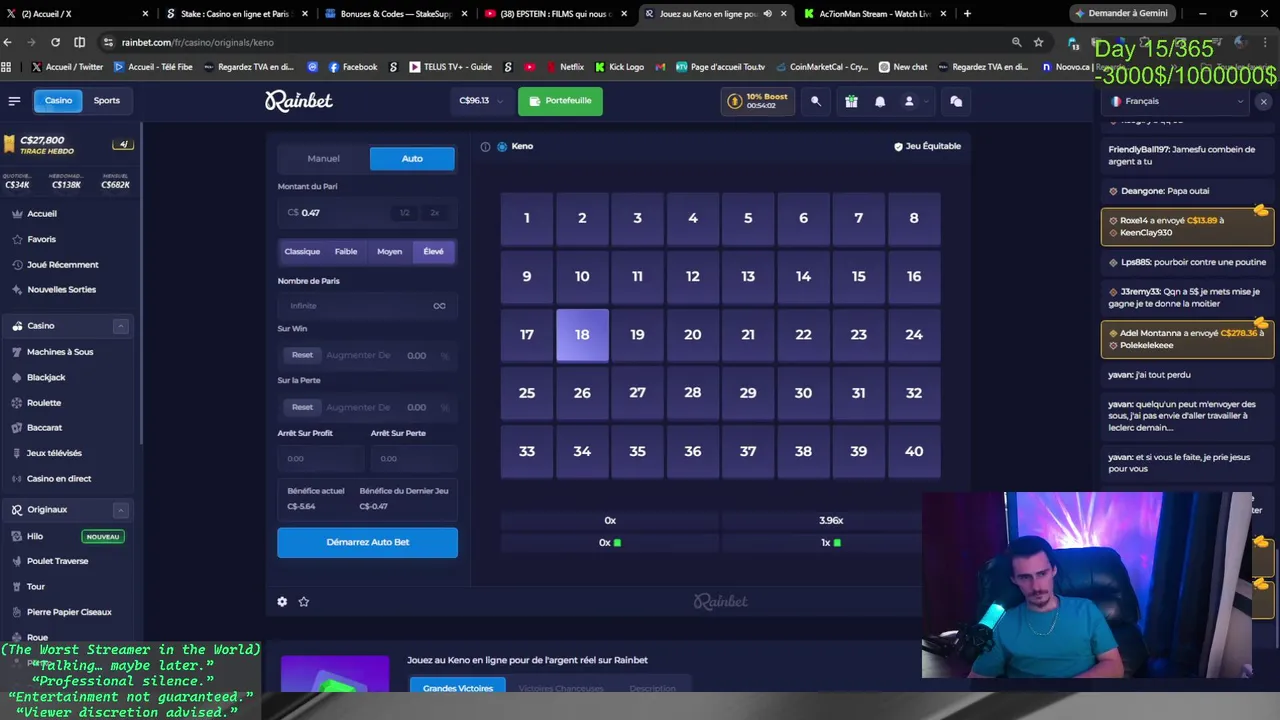
Task: Go back in the browser
Action: click(8, 42)
